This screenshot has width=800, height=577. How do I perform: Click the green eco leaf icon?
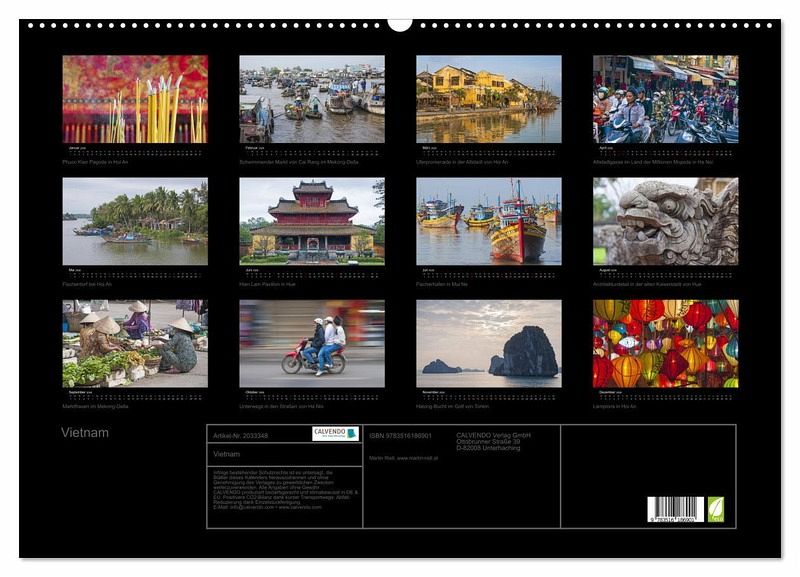coord(715,509)
